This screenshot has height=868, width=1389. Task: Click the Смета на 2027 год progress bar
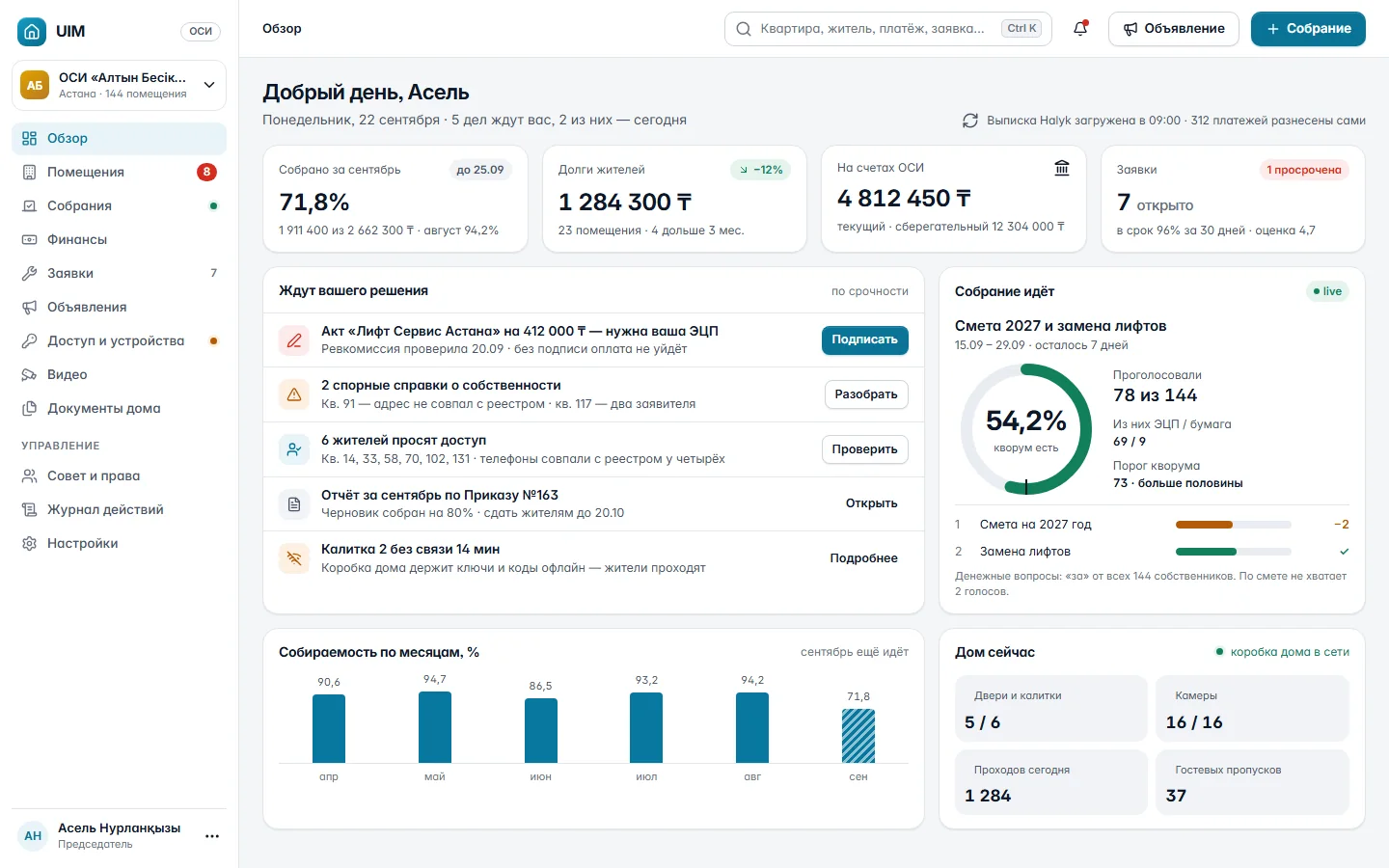pyautogui.click(x=1234, y=525)
